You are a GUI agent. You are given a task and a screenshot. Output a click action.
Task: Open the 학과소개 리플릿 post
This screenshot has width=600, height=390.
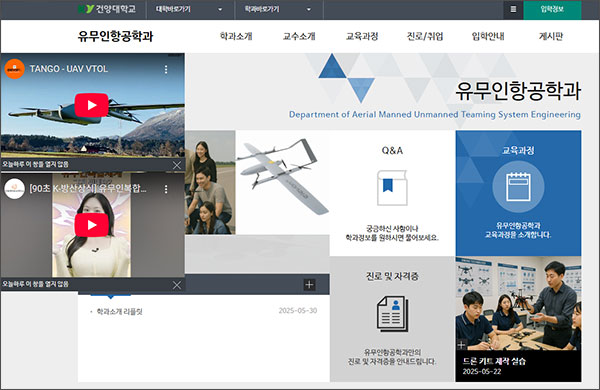(119, 312)
